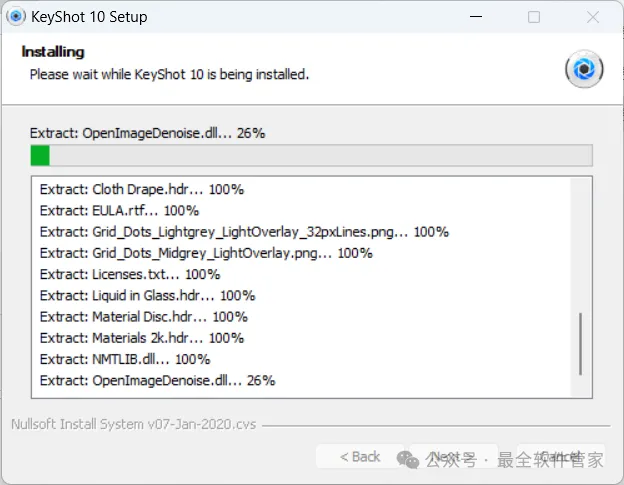Click the KeyShot logo in the installer header
The width and height of the screenshot is (624, 485).
[x=584, y=69]
